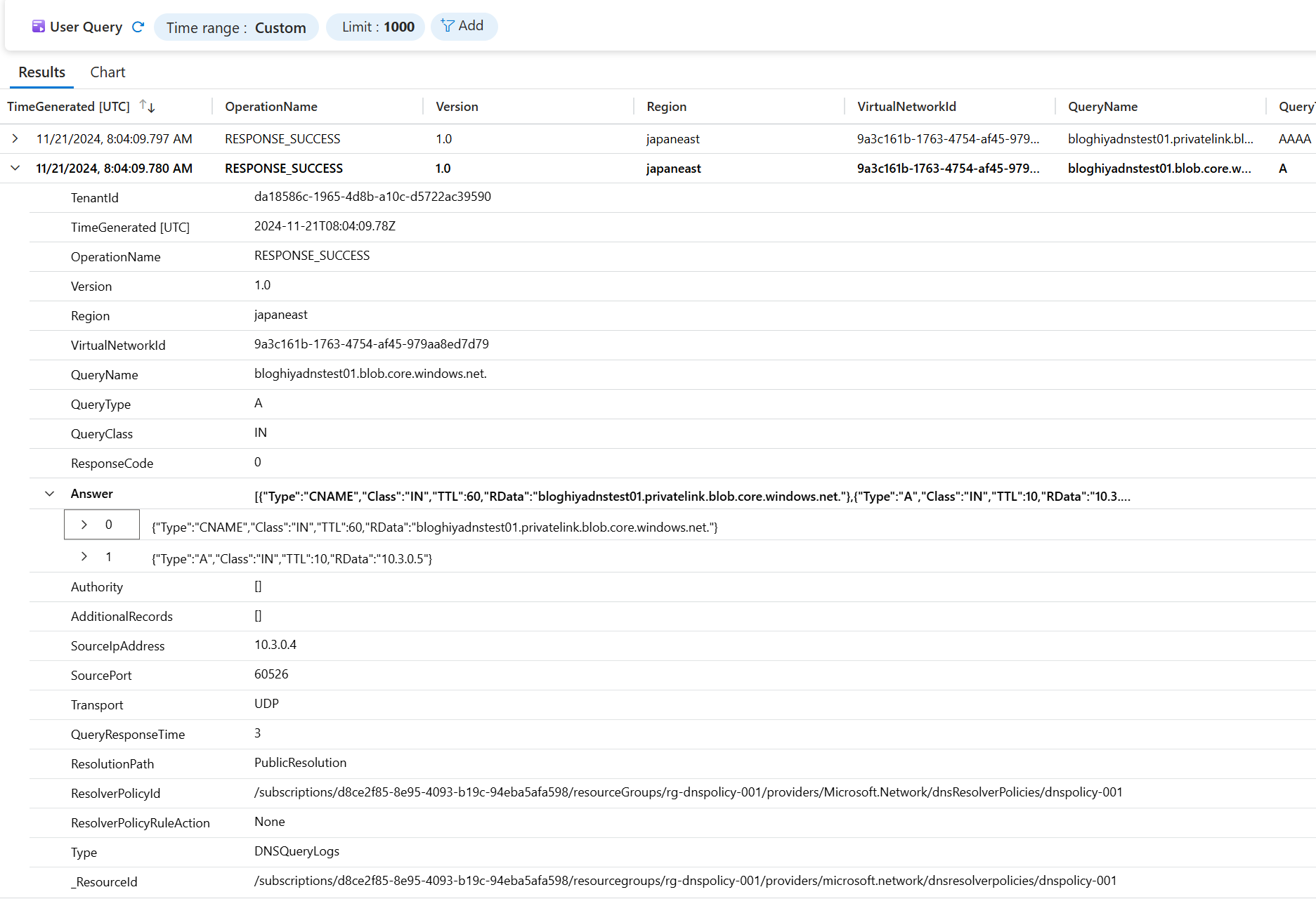Screen dimensions: 1316x899
Task: Select the Authority empty array value
Action: coord(258,586)
